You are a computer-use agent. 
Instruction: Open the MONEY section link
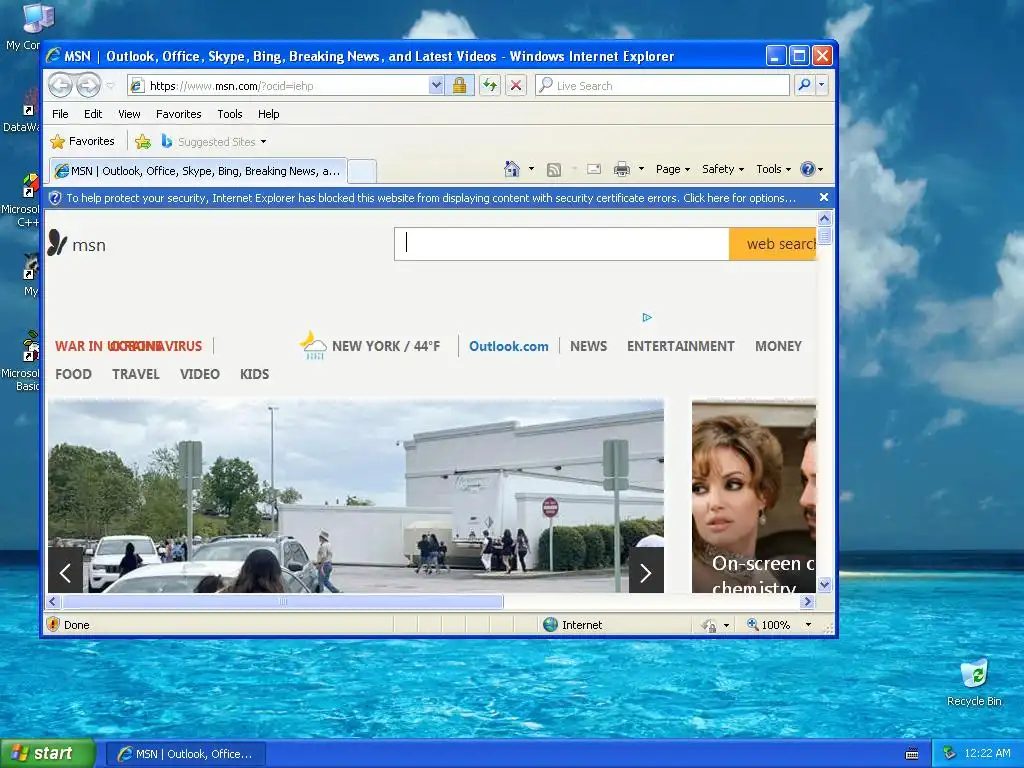click(778, 346)
